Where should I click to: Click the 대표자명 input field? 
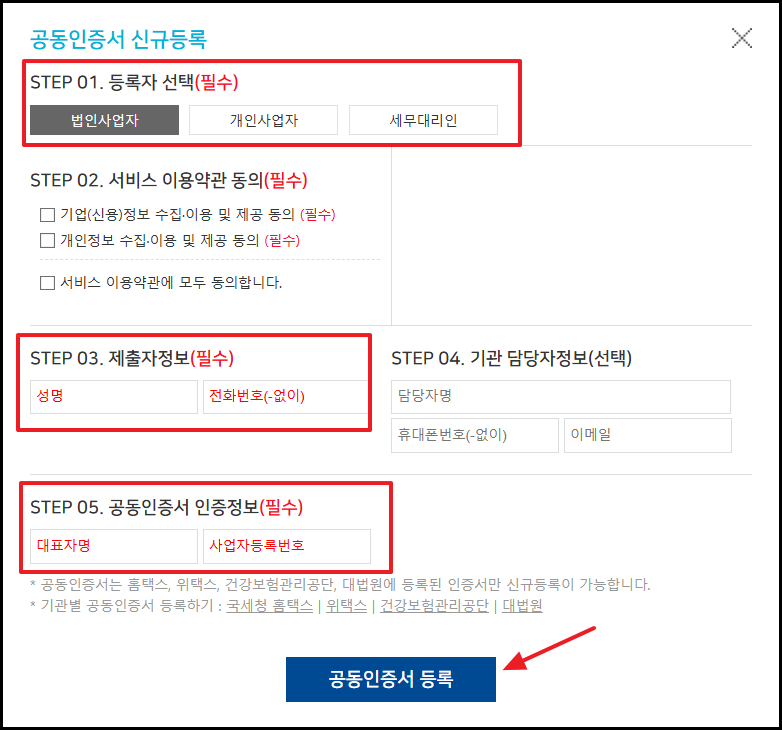114,546
